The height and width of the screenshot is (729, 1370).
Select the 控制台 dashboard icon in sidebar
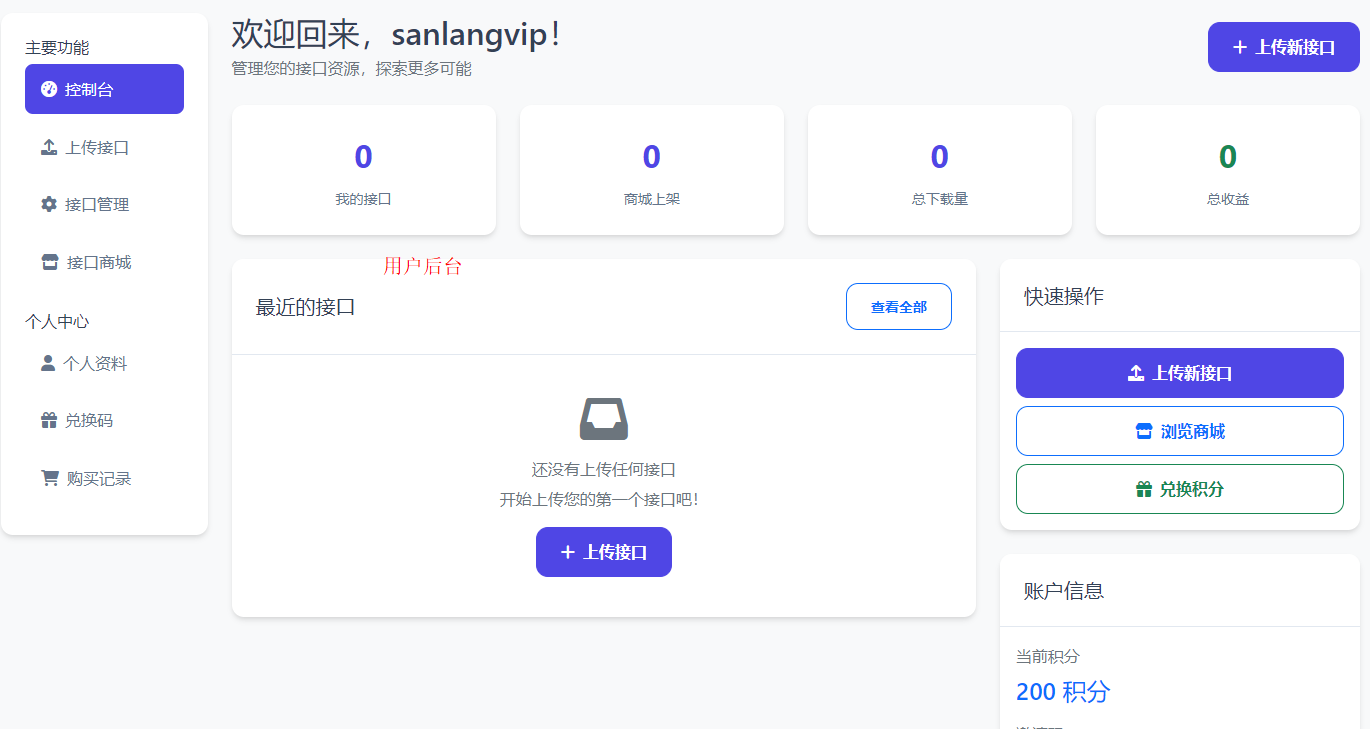coord(47,89)
